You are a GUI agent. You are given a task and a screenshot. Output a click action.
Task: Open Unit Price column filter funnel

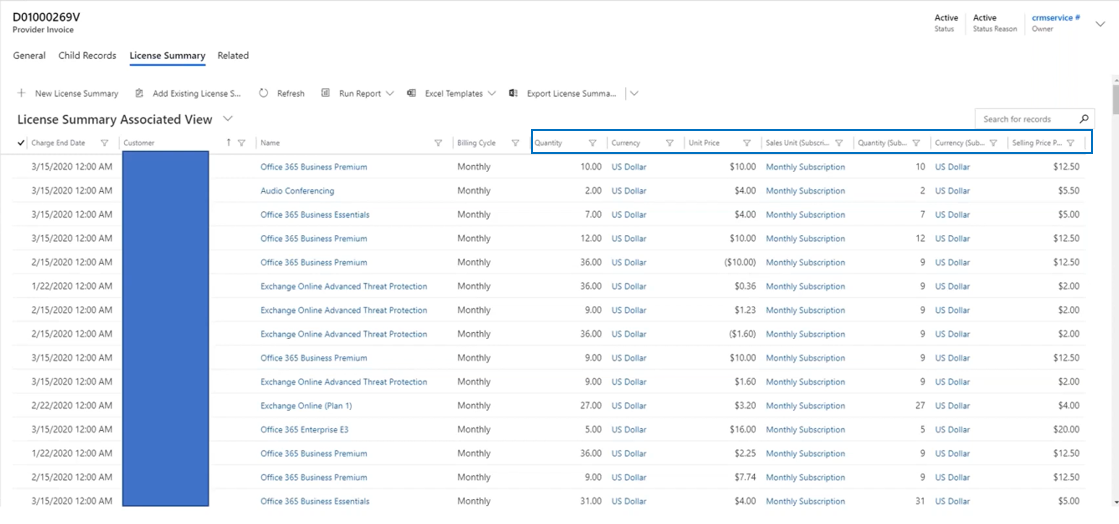[746, 143]
